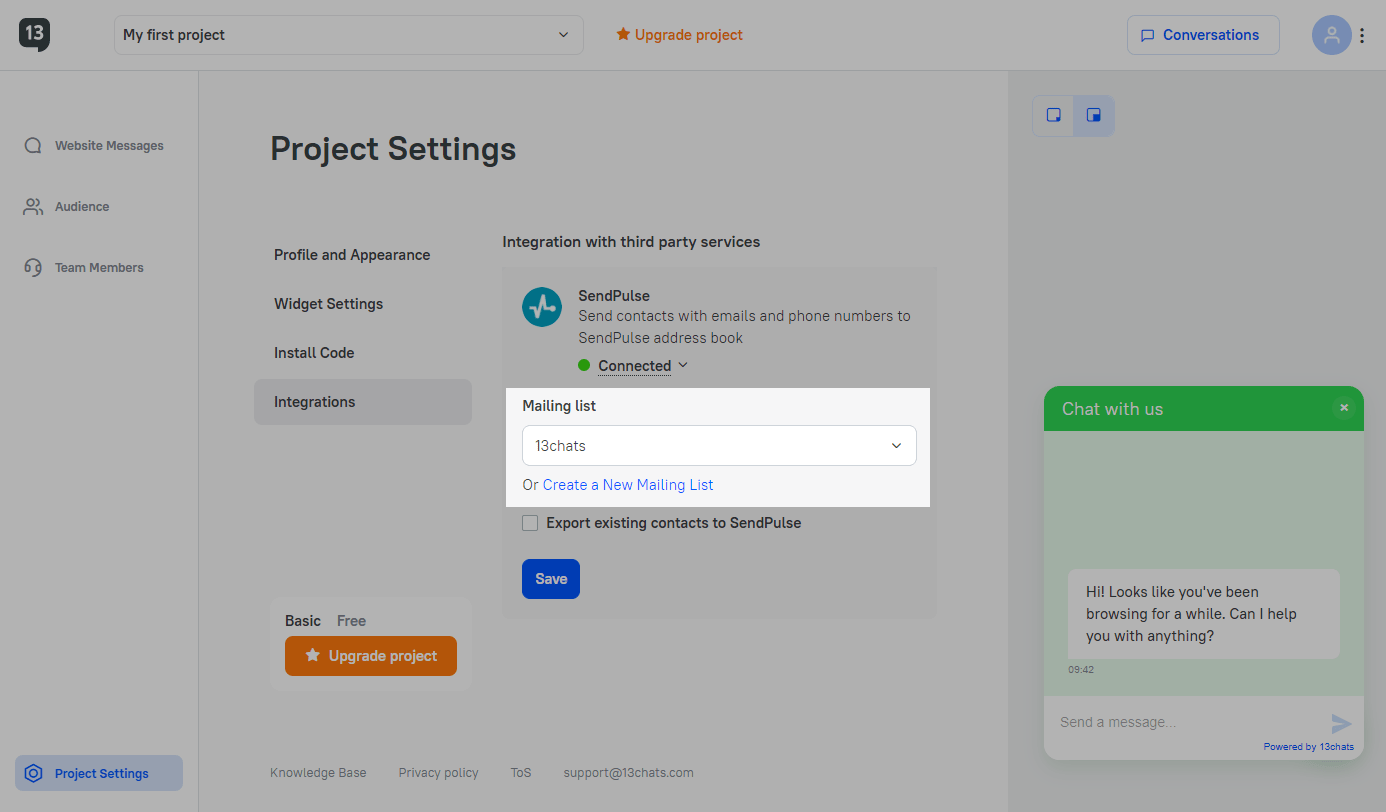Go to Website Messages in sidebar

pos(108,146)
